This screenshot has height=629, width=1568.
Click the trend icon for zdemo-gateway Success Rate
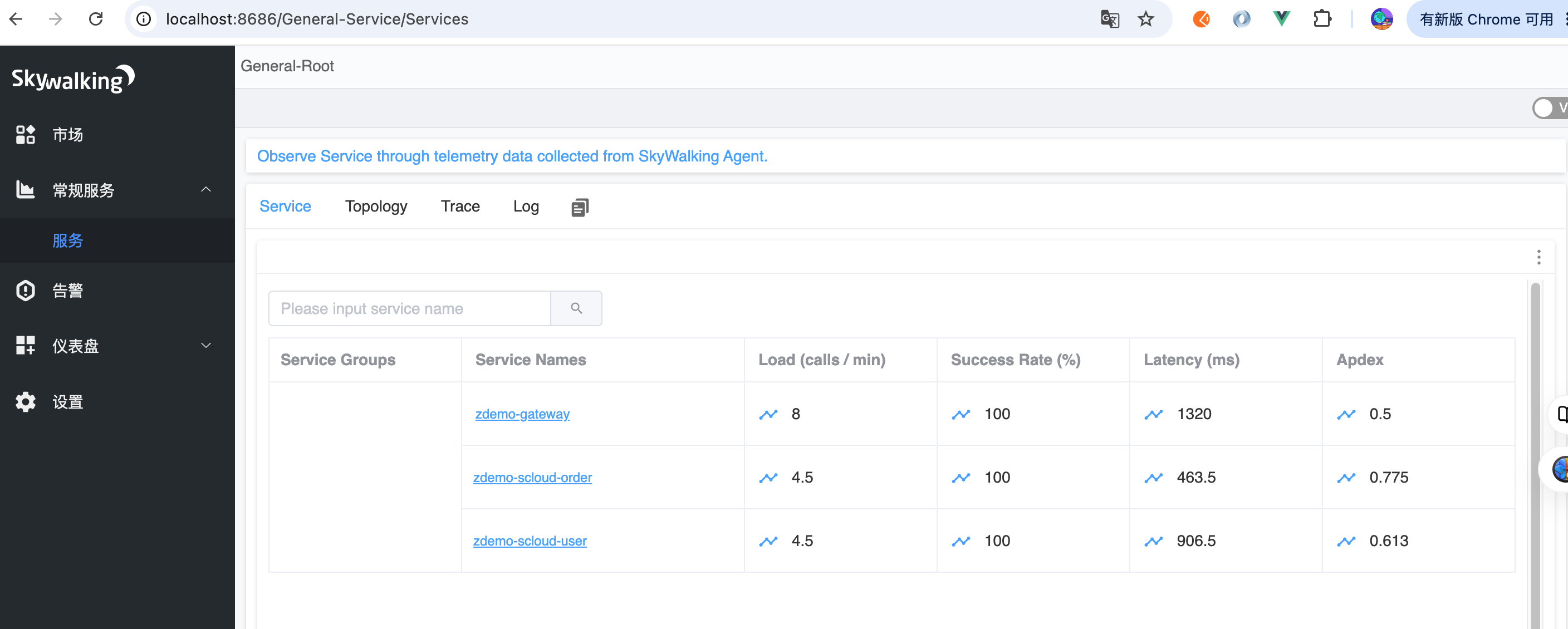961,414
